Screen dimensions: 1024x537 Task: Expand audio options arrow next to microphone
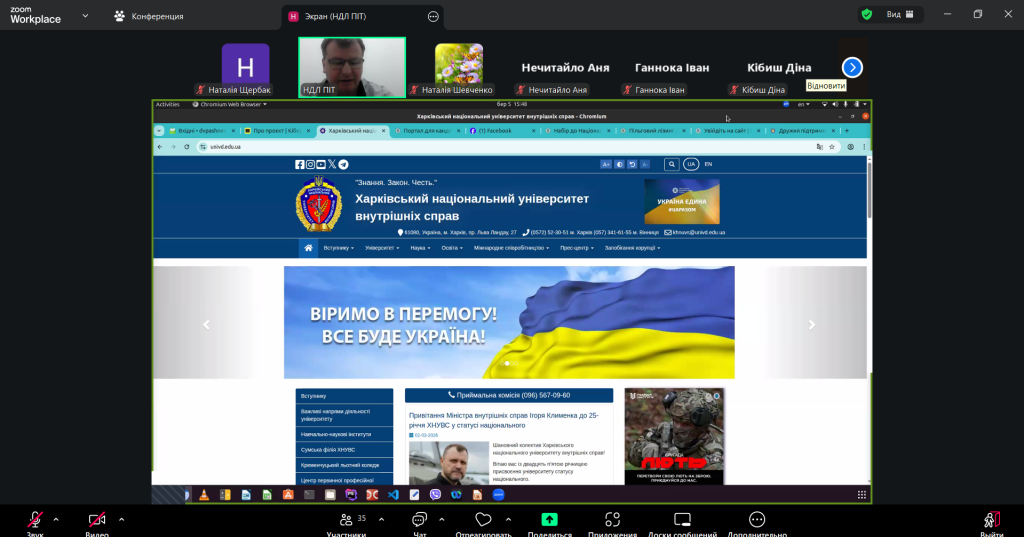coord(56,519)
